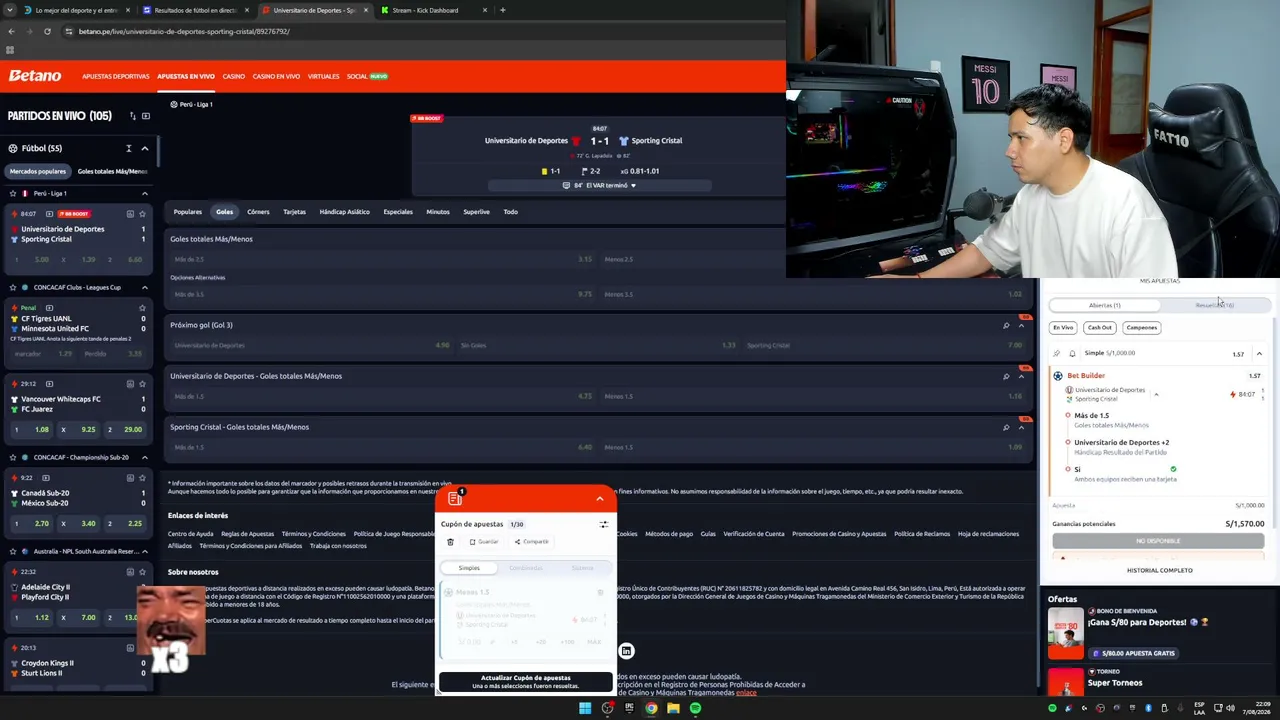Select Goles totales Más/Menos filter chip
The width and height of the screenshot is (1280, 720).
113,171
